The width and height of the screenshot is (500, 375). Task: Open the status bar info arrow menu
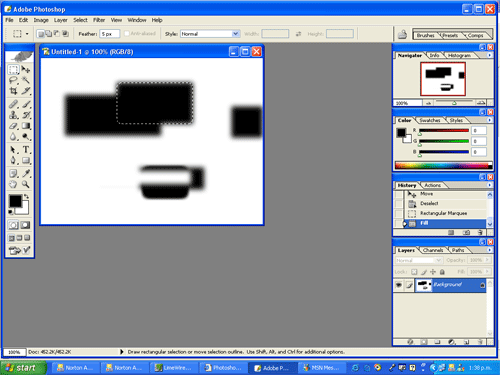click(x=122, y=352)
